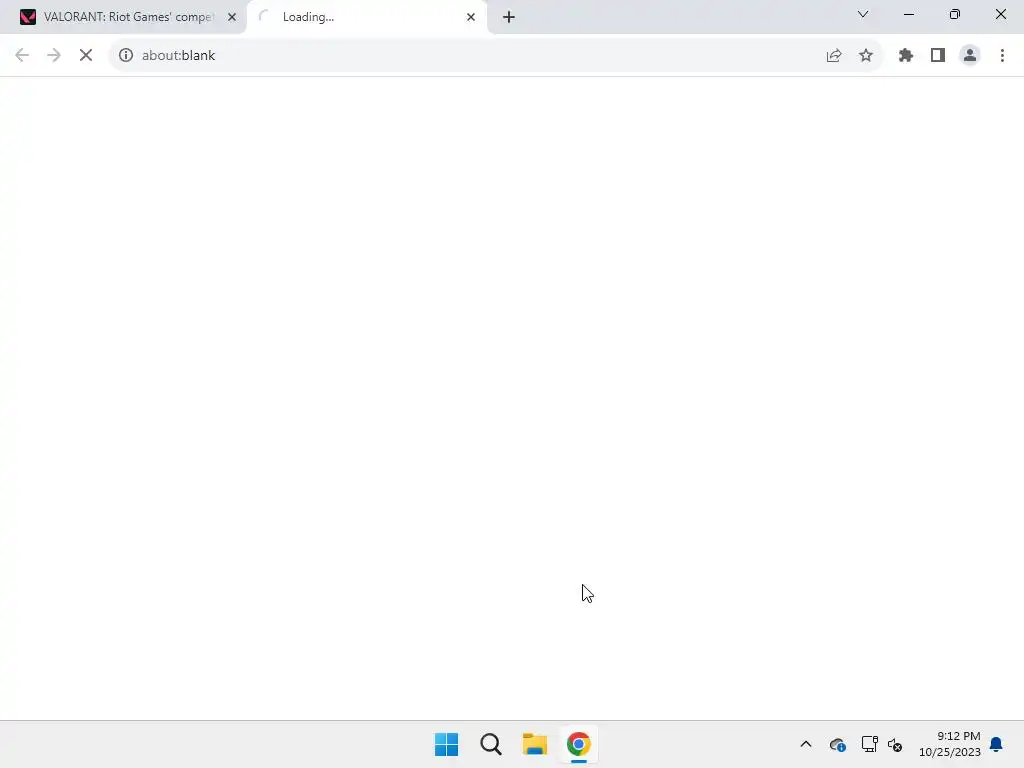The width and height of the screenshot is (1024, 768).
Task: Restore down the Chrome window
Action: [955, 14]
